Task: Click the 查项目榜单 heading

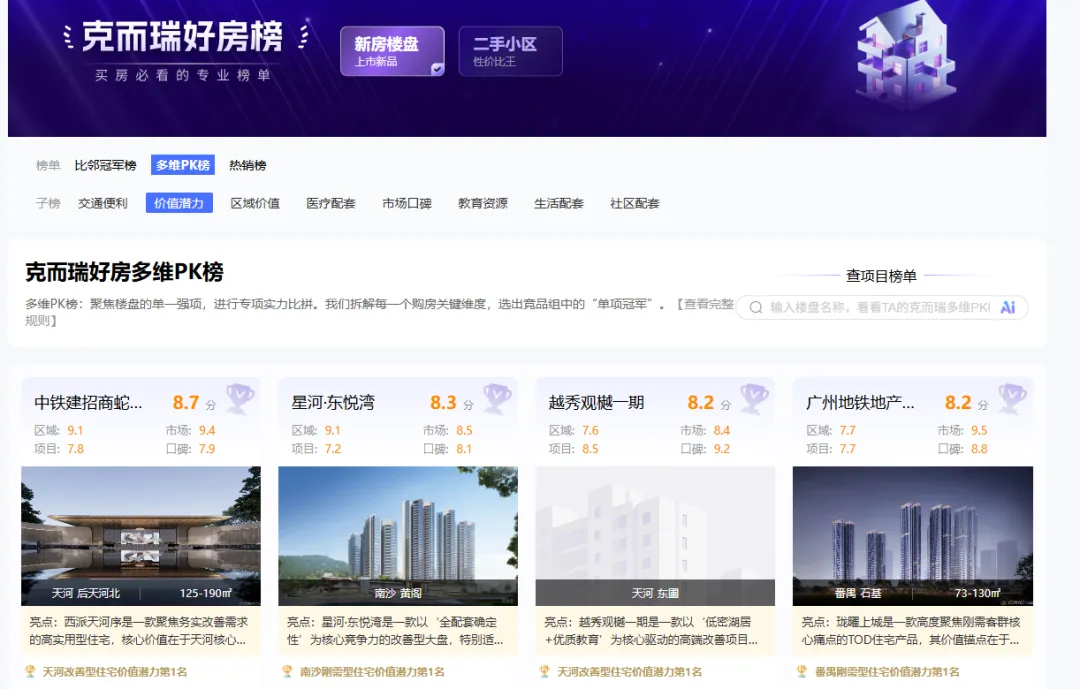Action: point(881,276)
